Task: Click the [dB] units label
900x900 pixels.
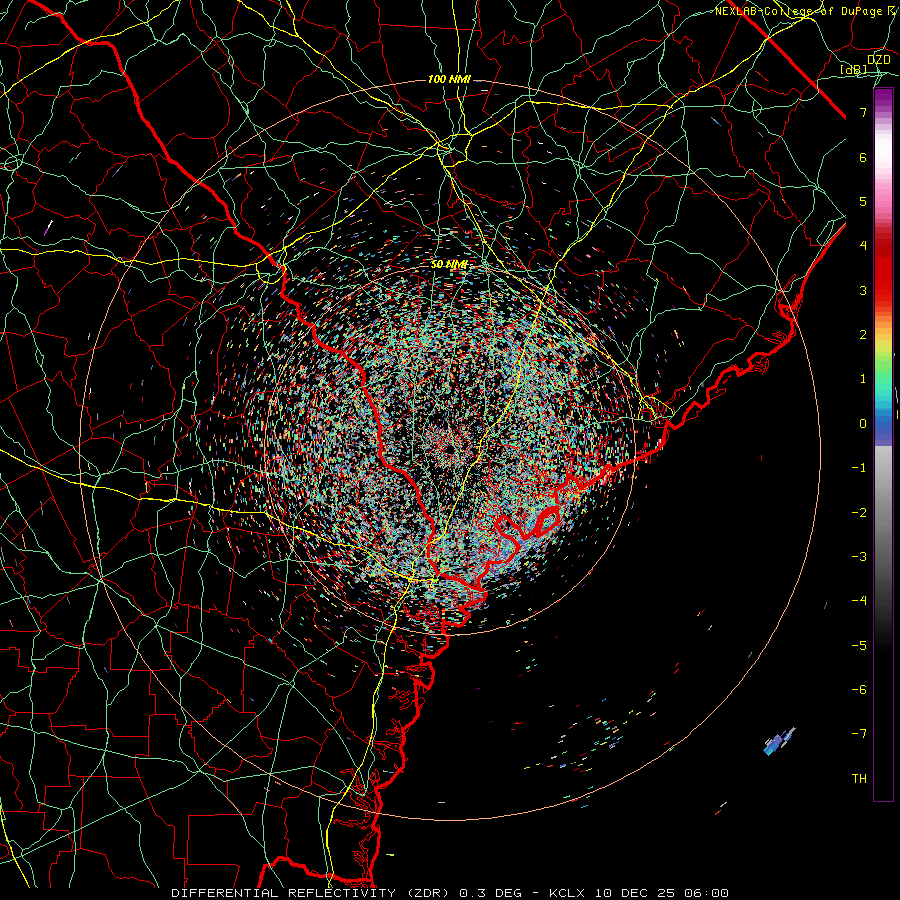Action: coord(854,69)
